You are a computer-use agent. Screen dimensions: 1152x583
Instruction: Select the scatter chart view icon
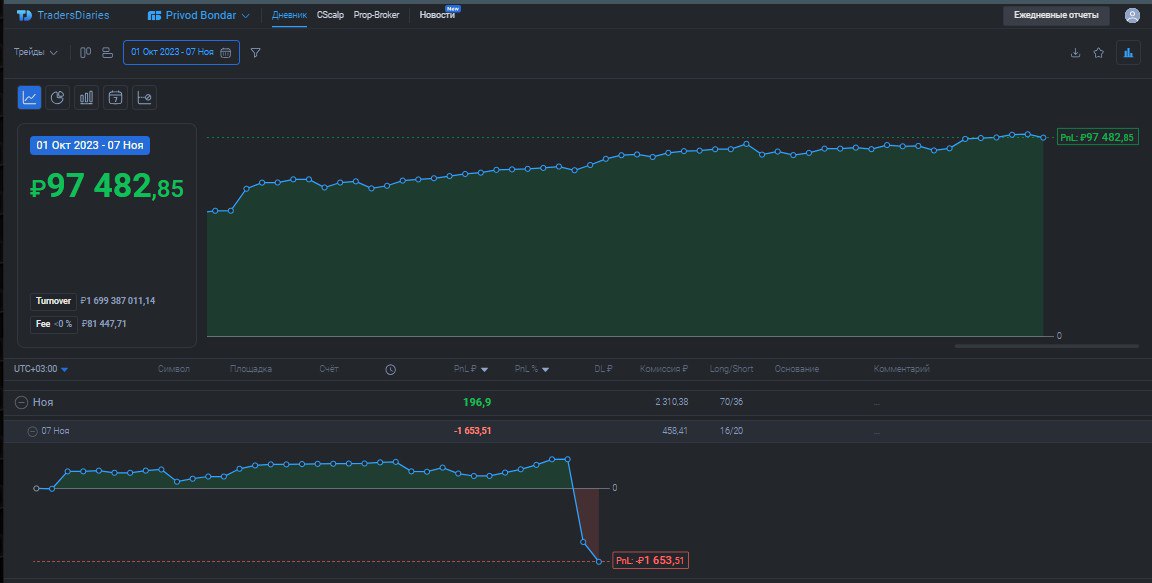point(144,98)
